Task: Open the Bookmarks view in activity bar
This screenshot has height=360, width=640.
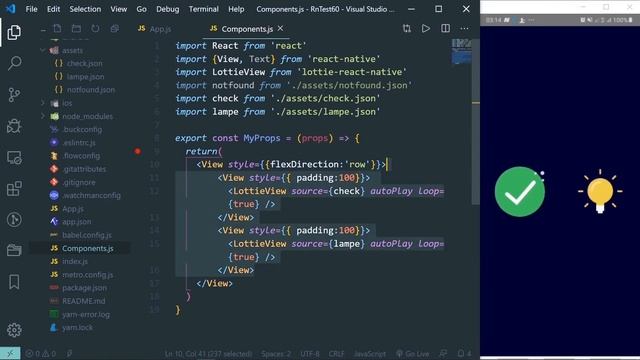Action: point(14,282)
